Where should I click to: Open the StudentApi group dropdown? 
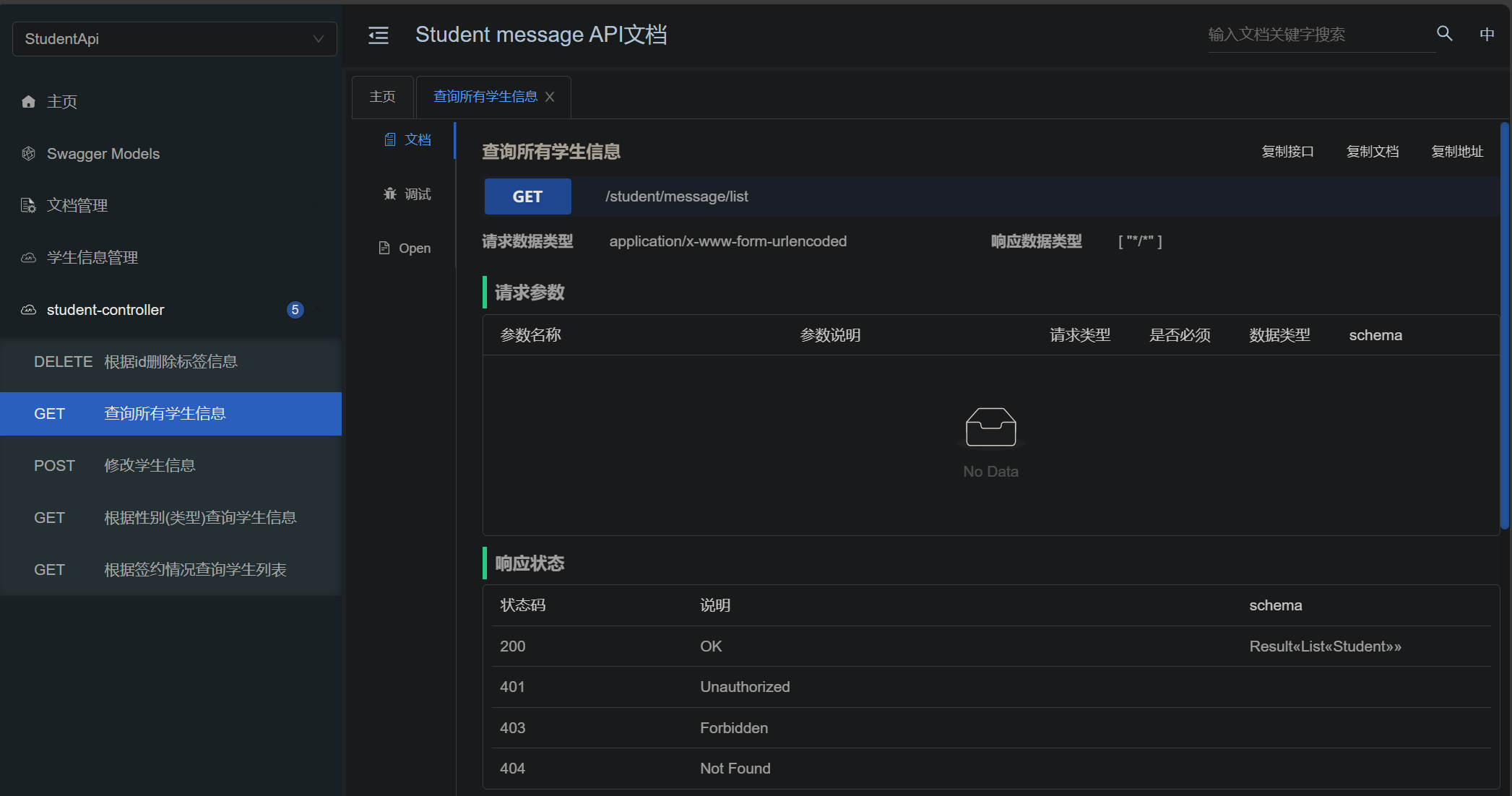(x=174, y=39)
